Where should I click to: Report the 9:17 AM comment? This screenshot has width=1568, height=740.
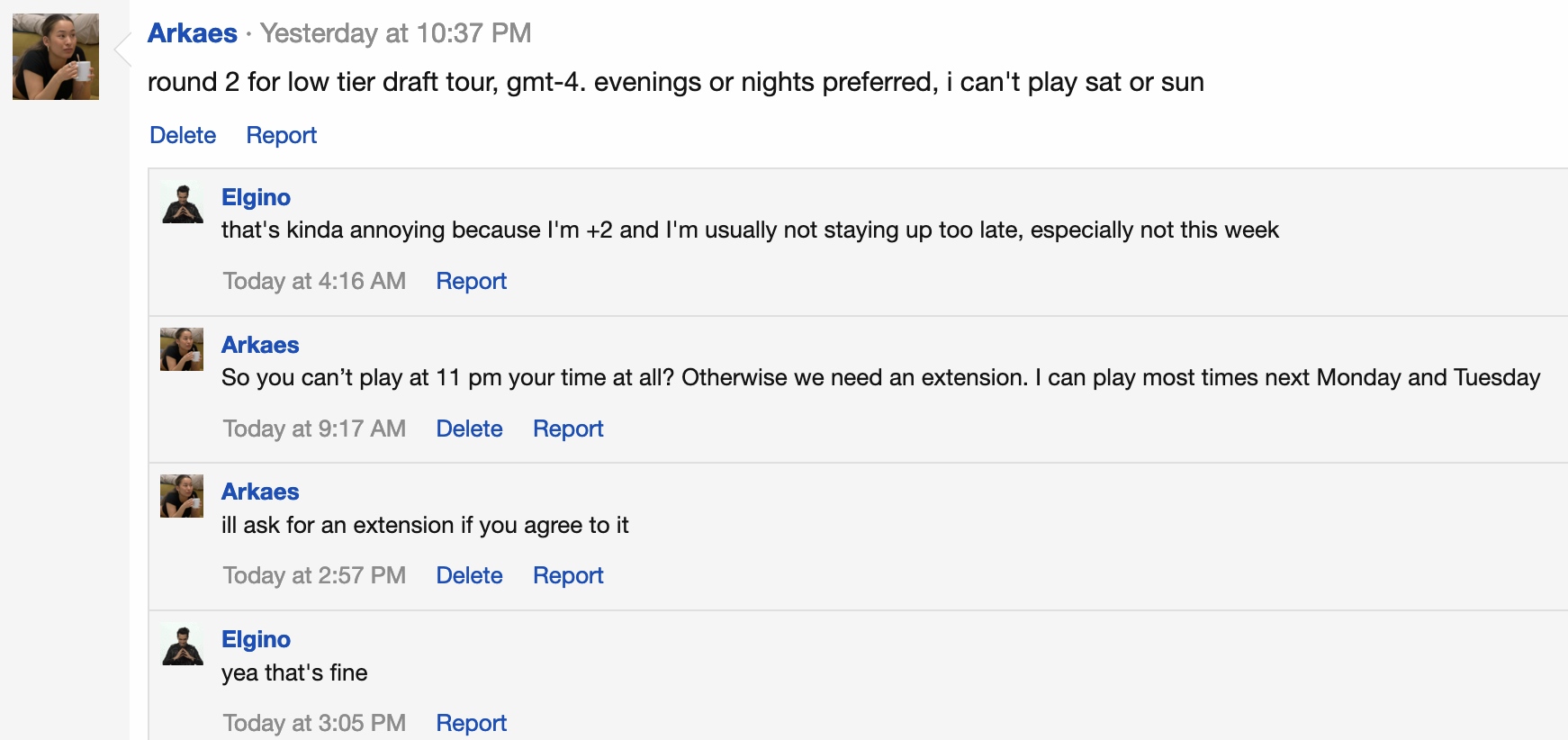tap(568, 429)
